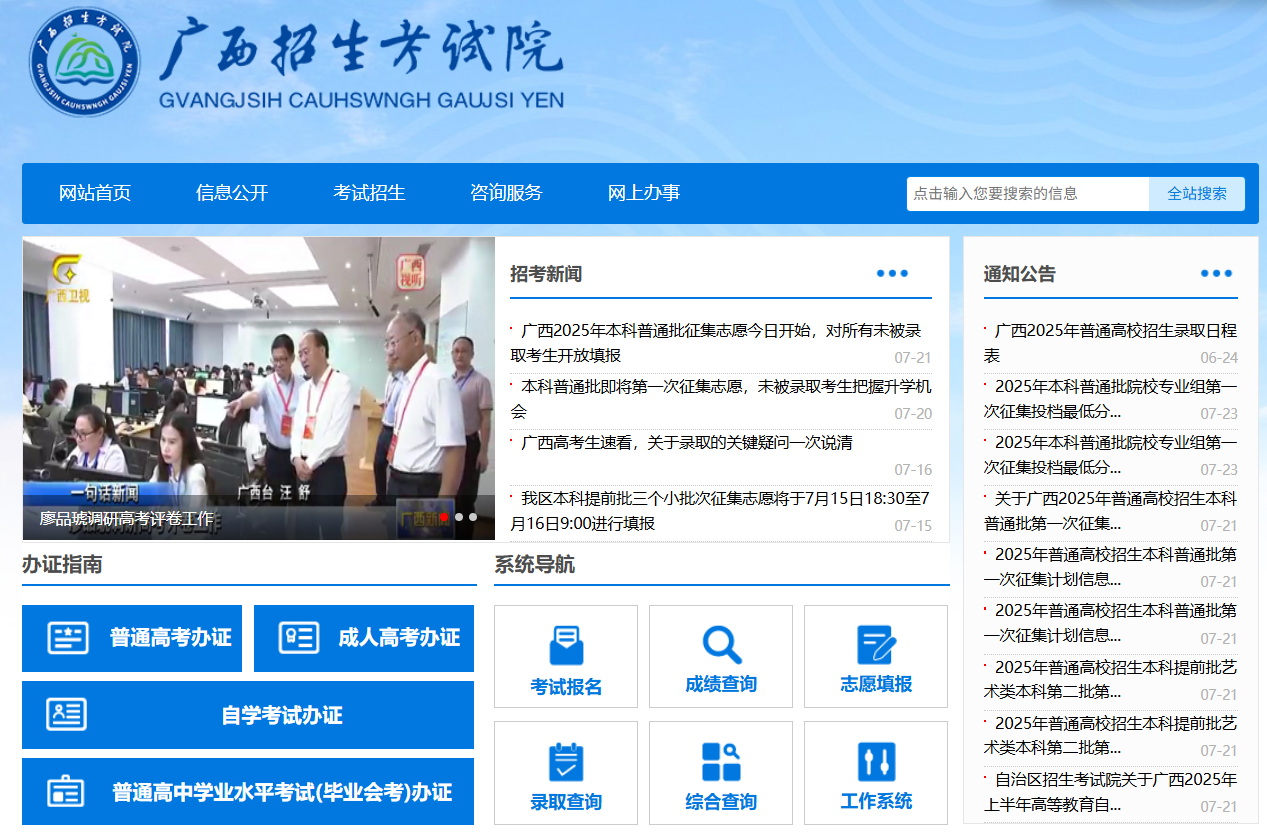Select the second carousel dot

tap(459, 517)
